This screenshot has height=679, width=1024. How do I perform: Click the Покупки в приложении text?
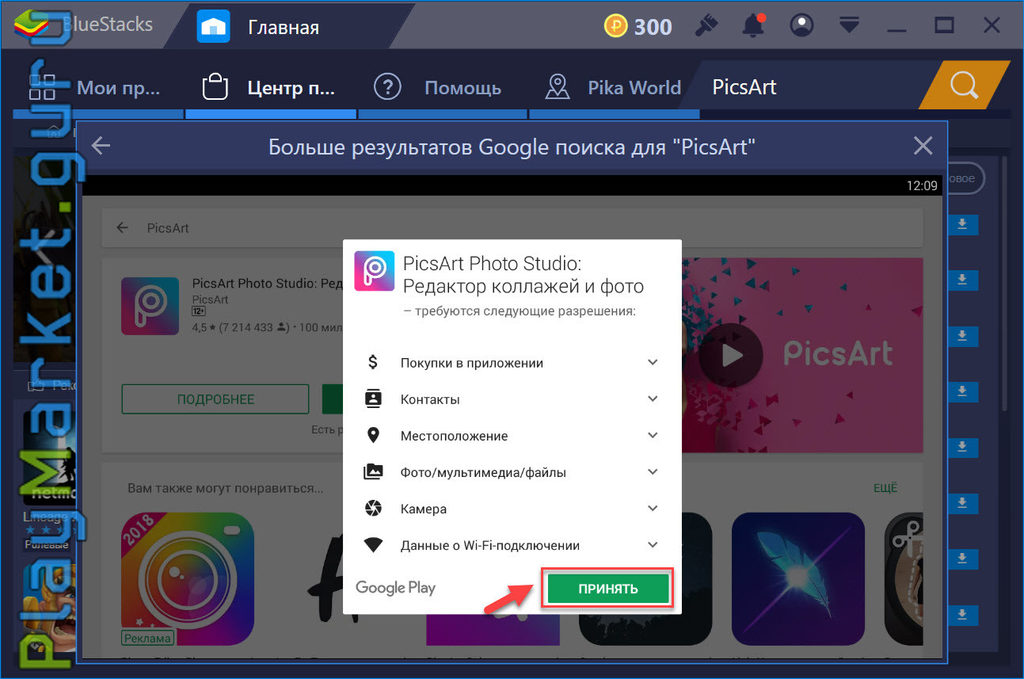(x=472, y=363)
